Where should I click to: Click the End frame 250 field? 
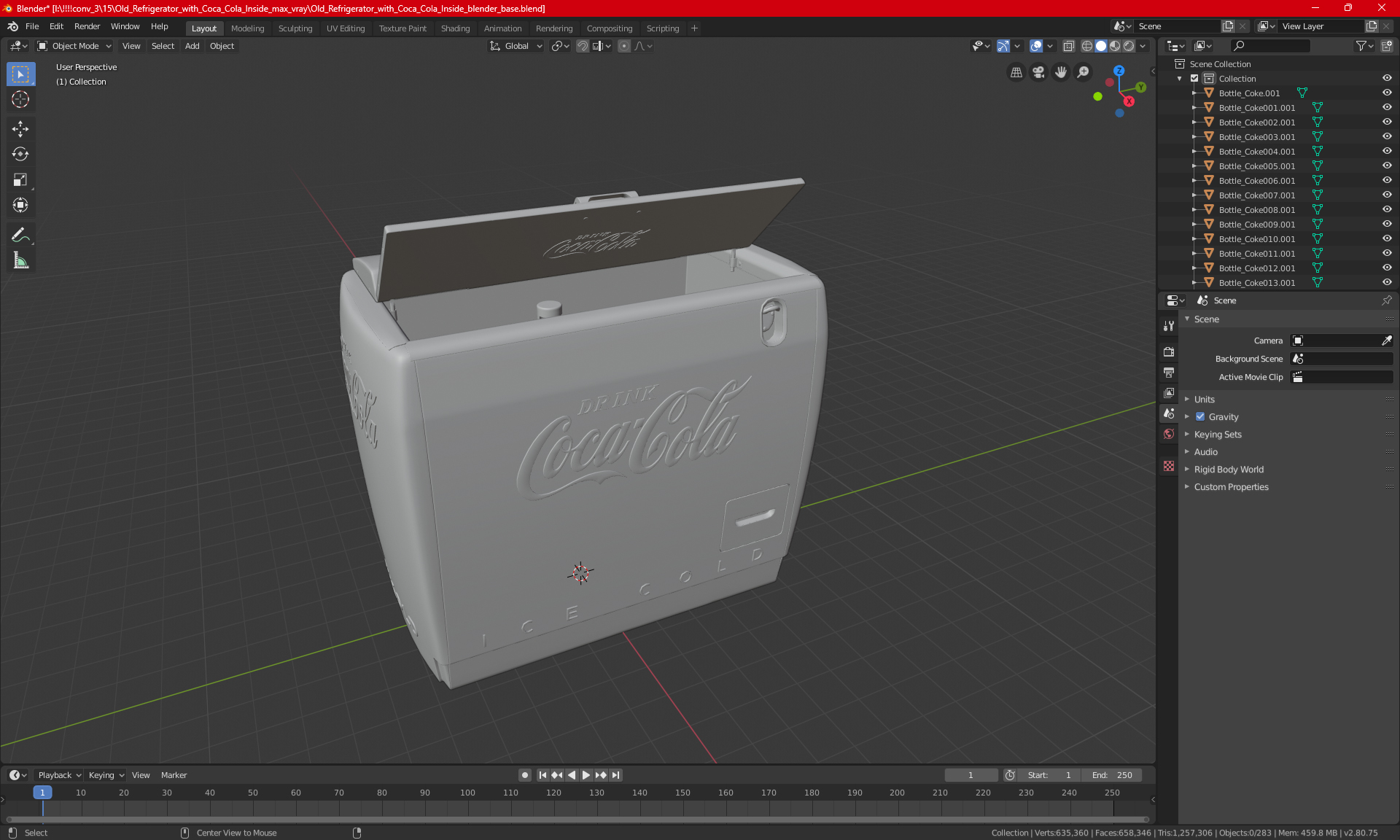1111,775
